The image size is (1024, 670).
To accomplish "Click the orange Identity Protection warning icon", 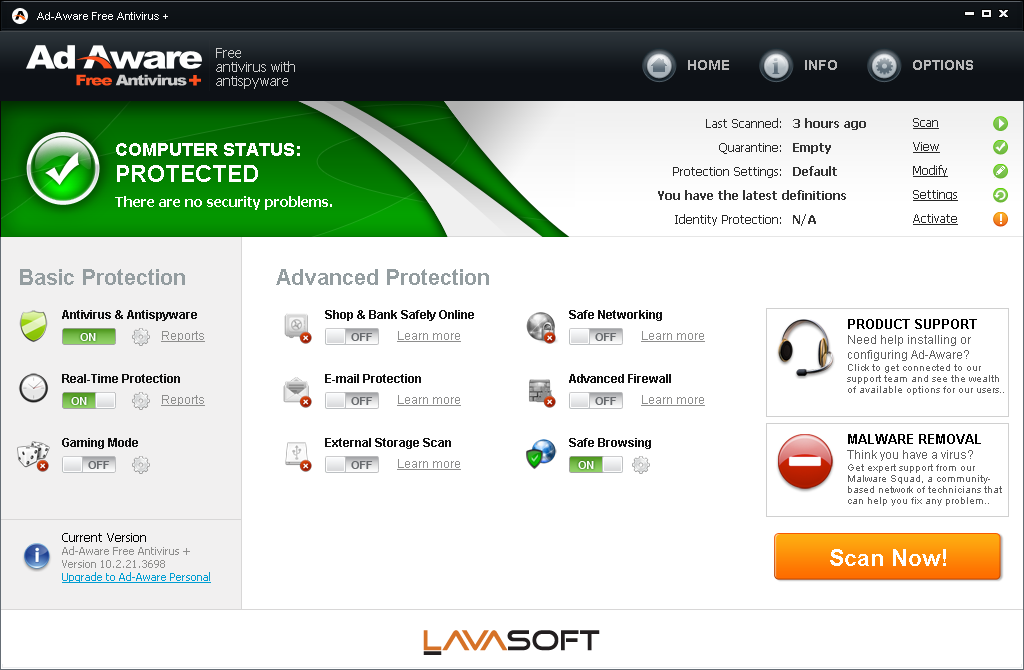I will tap(1000, 220).
